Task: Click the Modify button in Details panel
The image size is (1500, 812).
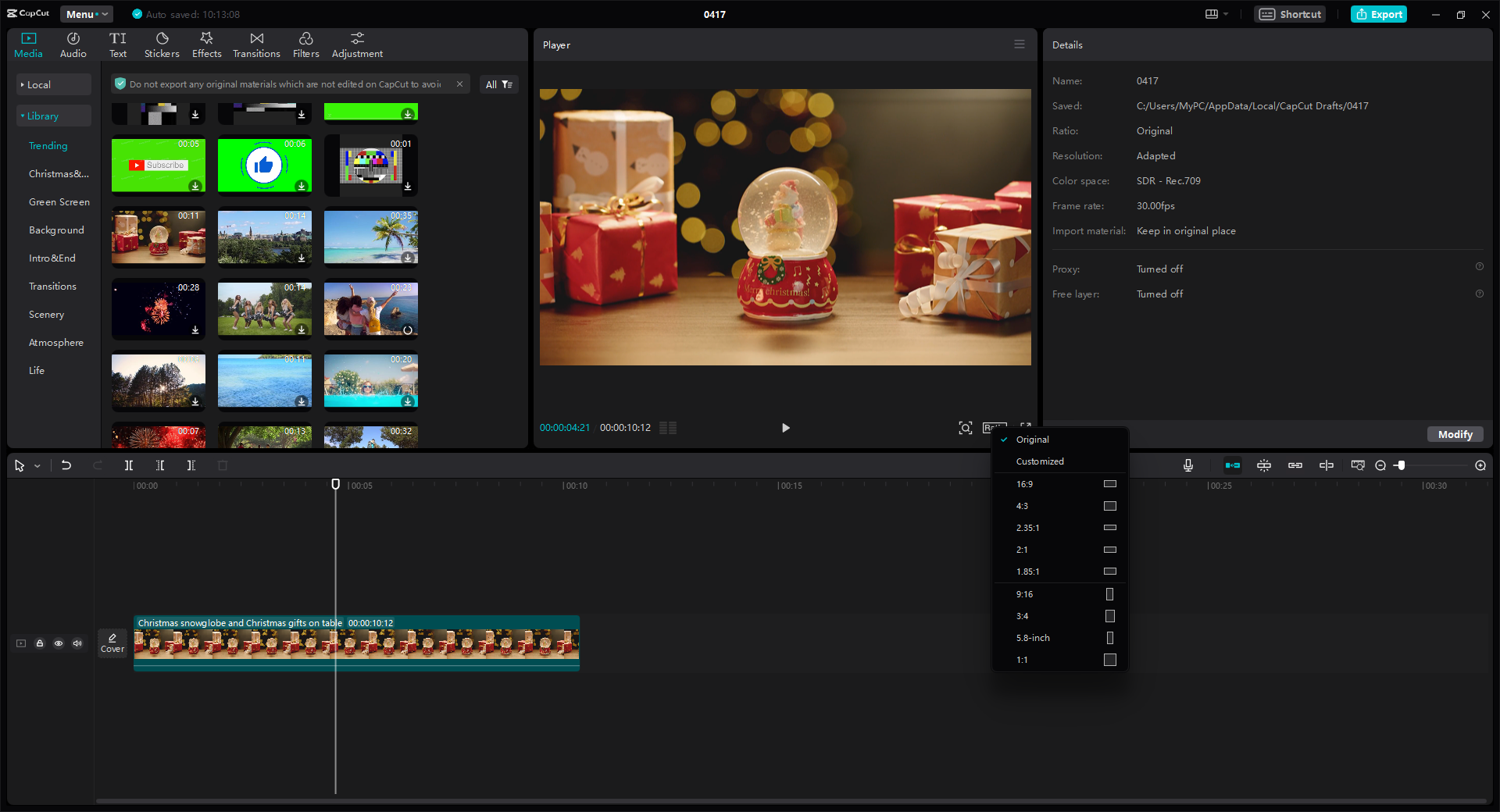Action: pyautogui.click(x=1454, y=434)
